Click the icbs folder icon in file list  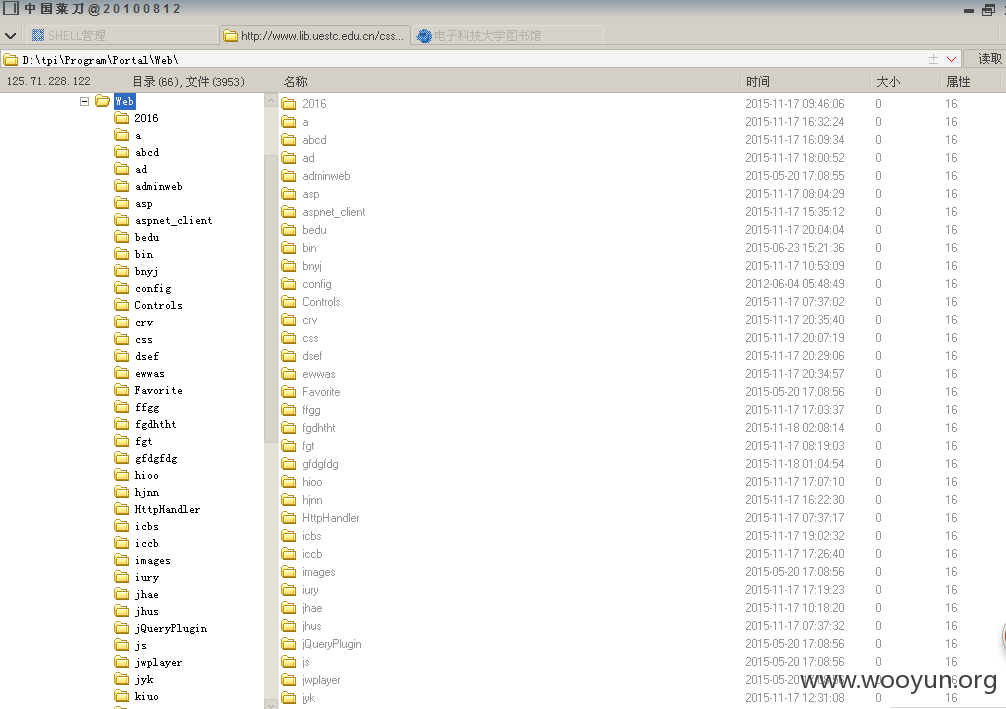click(x=289, y=536)
